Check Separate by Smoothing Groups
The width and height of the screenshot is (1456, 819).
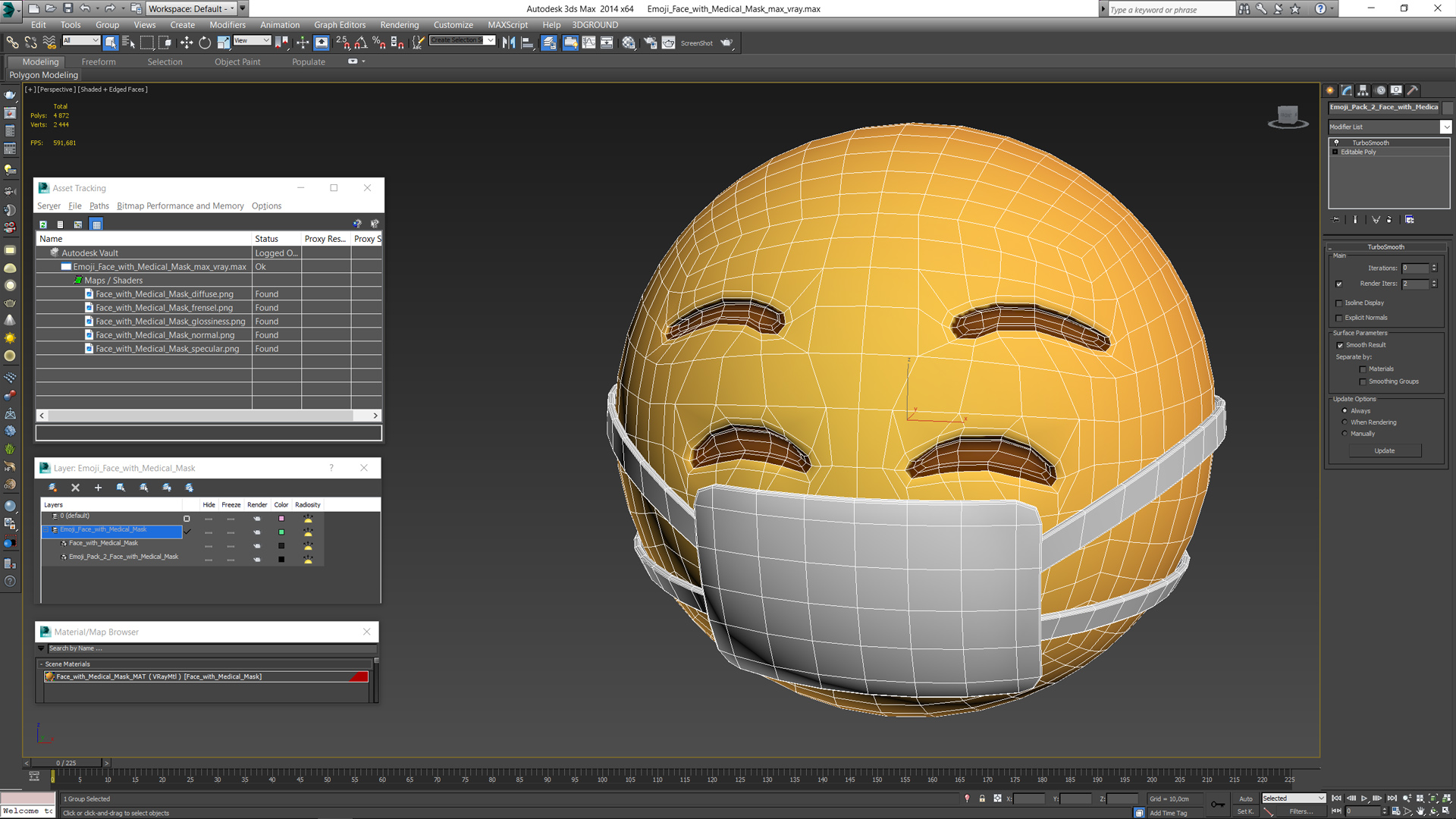(1363, 382)
